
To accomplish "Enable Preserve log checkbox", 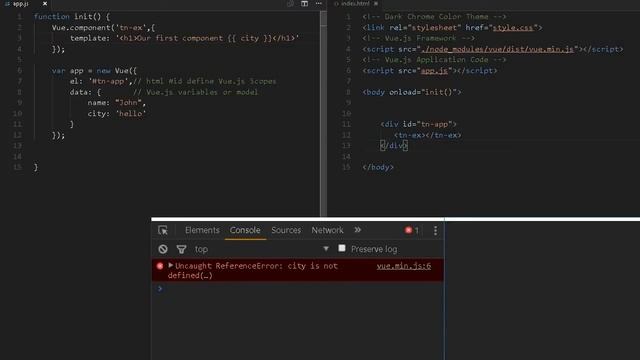I will click(342, 248).
